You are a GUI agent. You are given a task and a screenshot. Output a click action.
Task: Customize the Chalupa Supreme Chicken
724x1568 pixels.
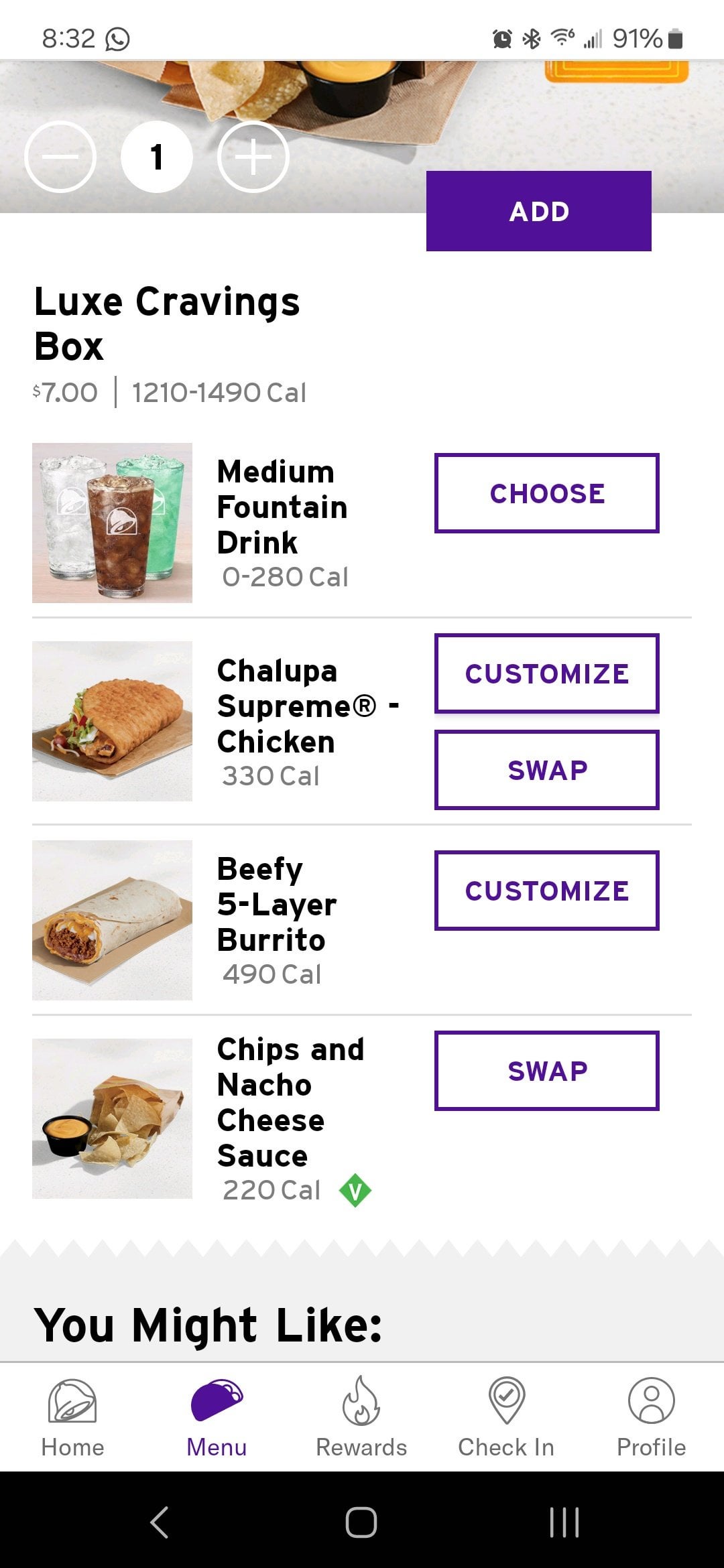click(546, 673)
